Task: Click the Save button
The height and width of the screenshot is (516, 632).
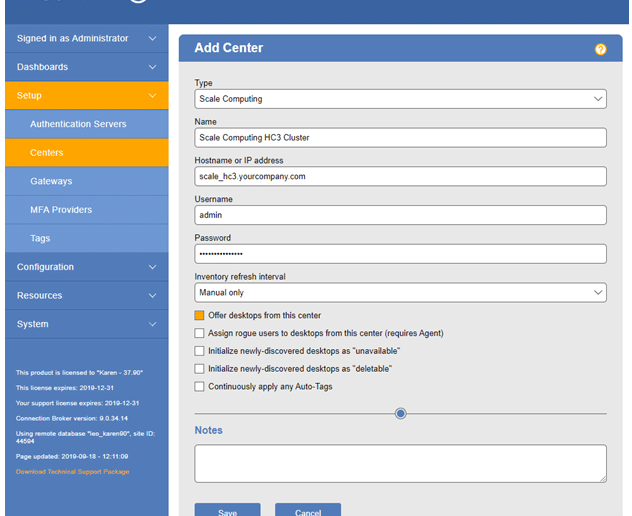Action: click(227, 510)
